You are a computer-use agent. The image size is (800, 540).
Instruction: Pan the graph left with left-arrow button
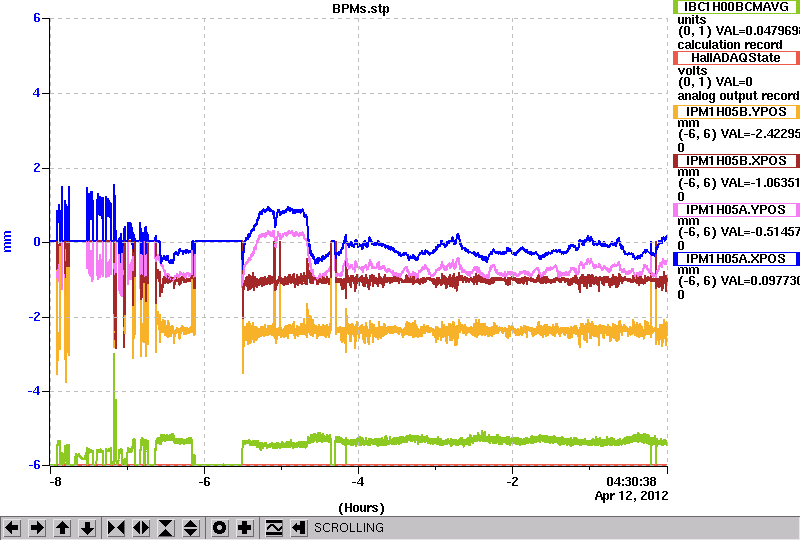12,527
